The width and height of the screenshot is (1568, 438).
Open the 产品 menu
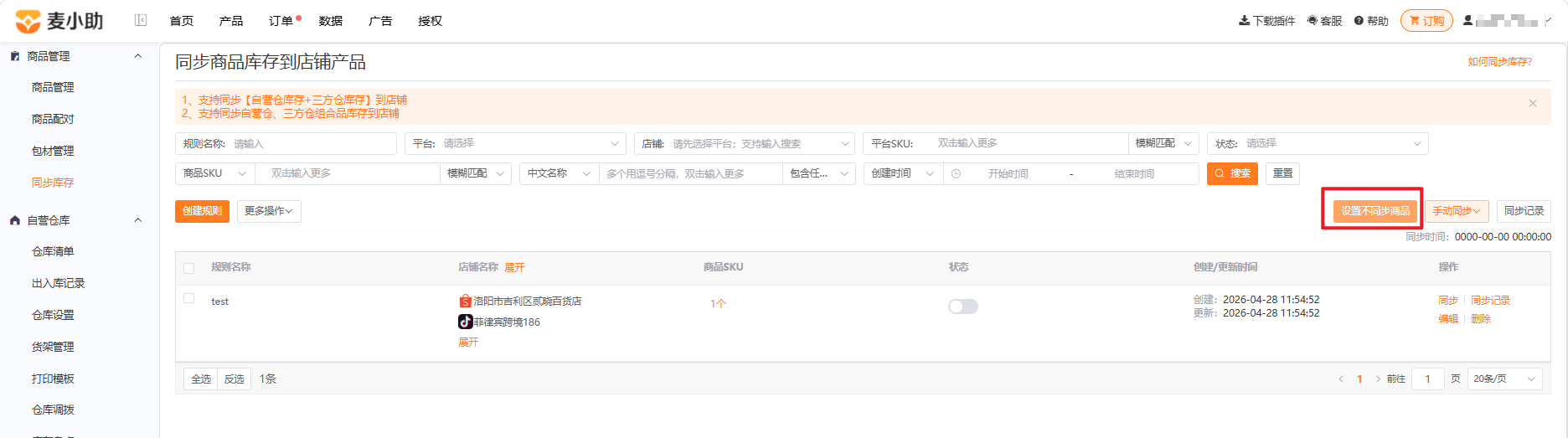click(230, 21)
